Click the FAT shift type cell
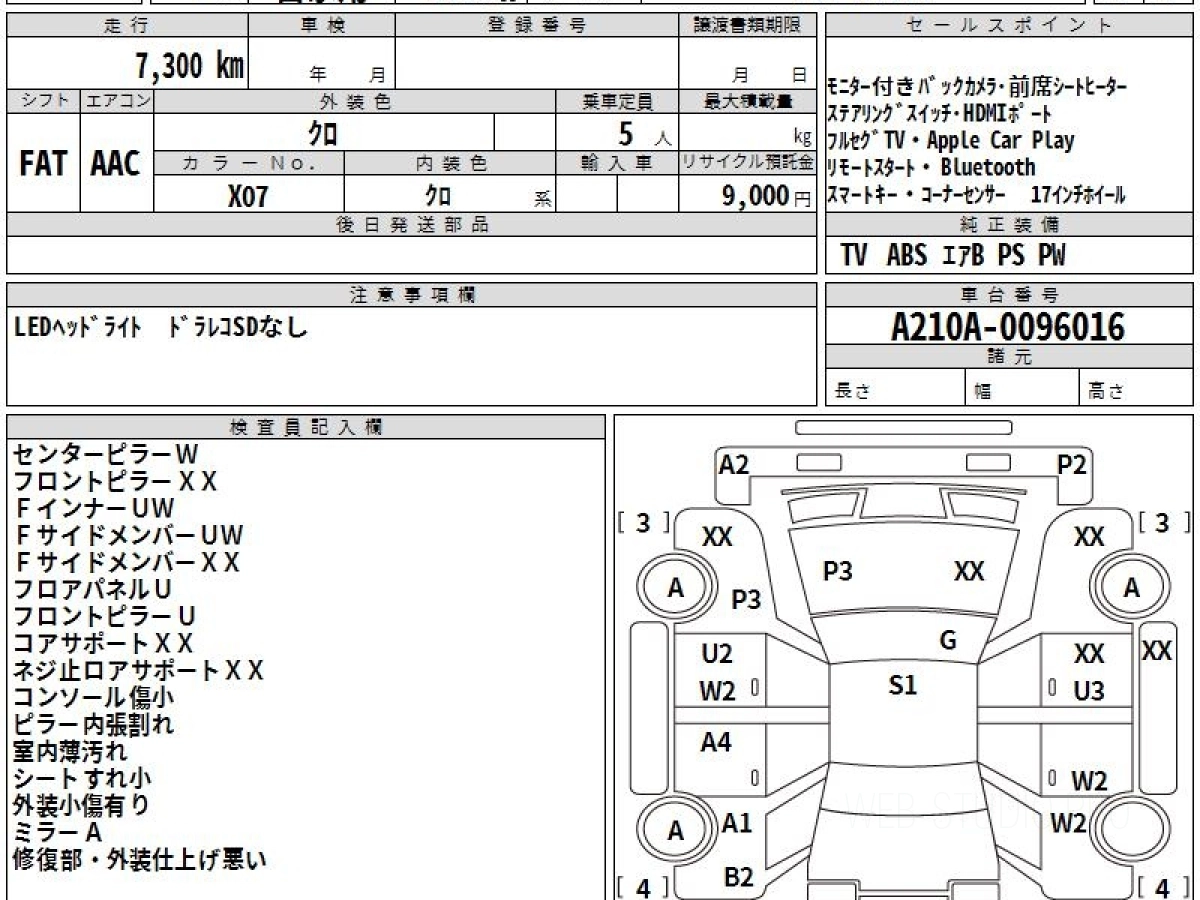Screen dimensions: 1200x900 (43, 163)
